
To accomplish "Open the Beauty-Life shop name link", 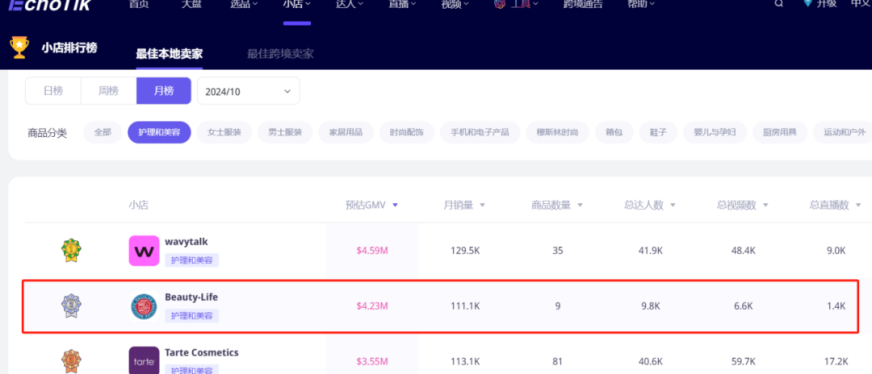I will 191,297.
